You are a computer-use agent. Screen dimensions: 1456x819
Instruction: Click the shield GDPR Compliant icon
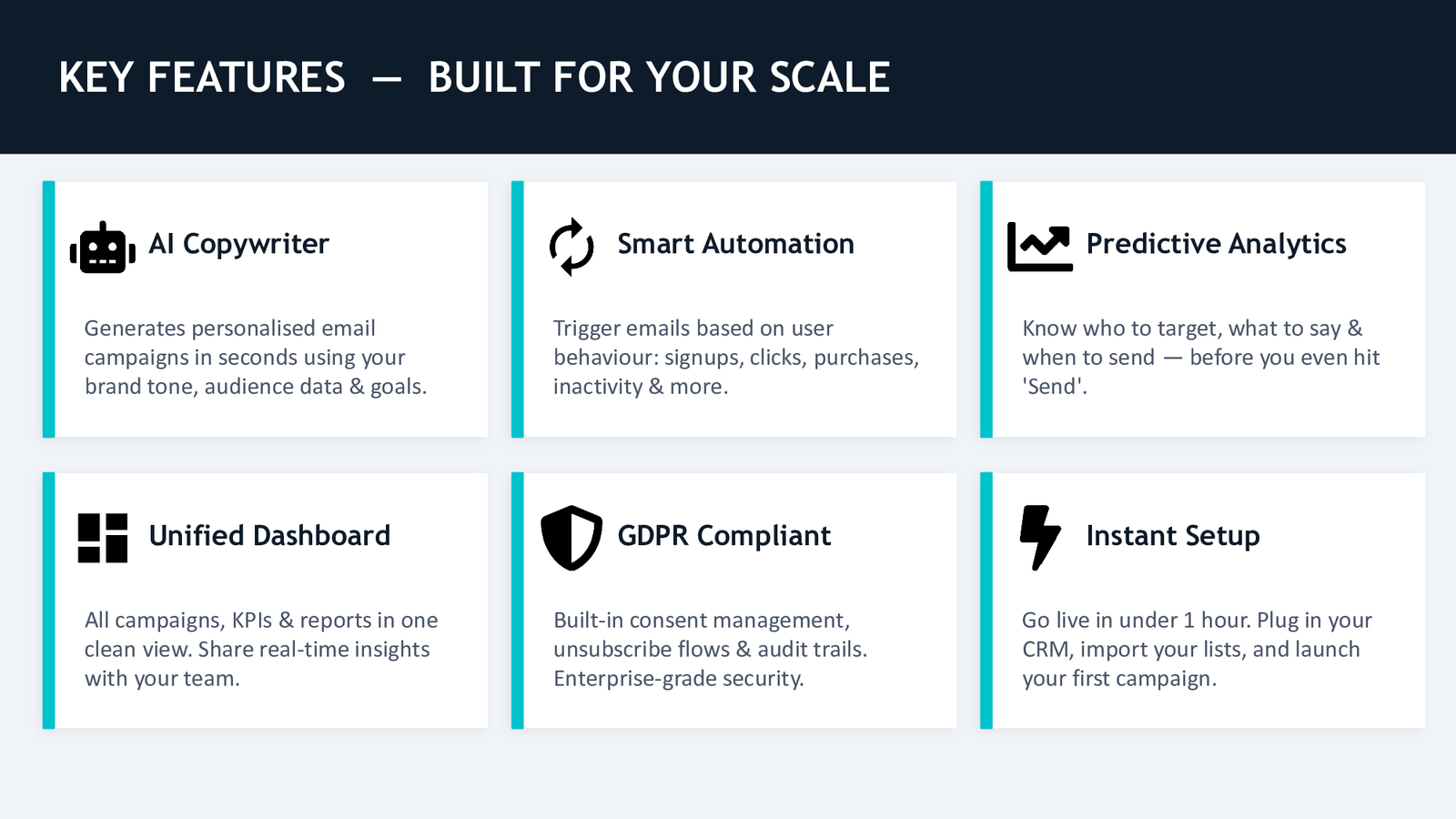(571, 538)
